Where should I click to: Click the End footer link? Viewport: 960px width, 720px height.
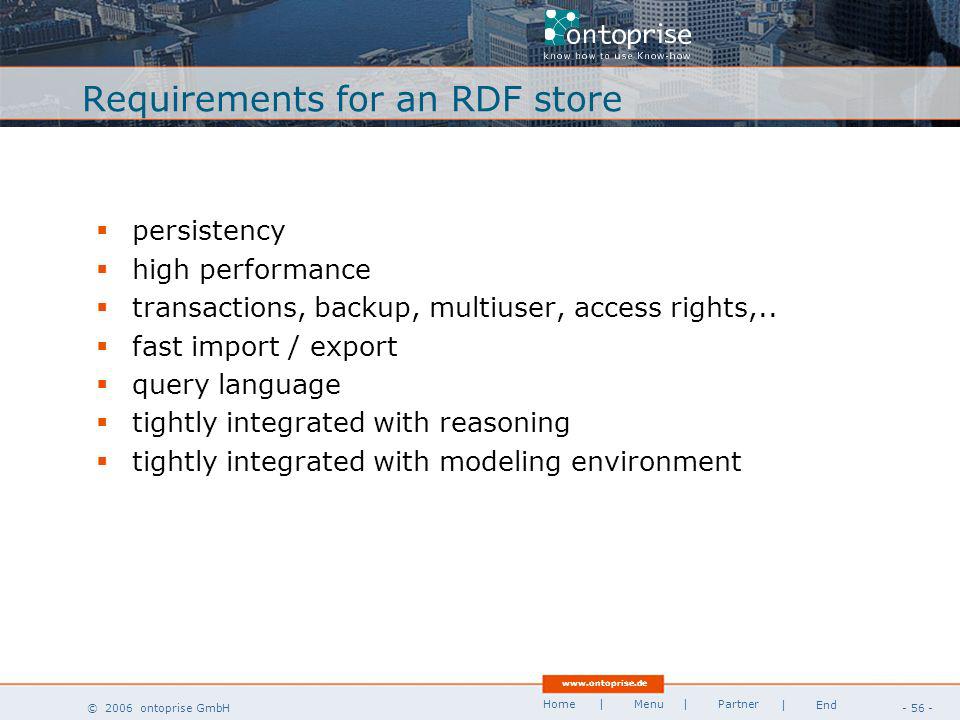[x=826, y=705]
